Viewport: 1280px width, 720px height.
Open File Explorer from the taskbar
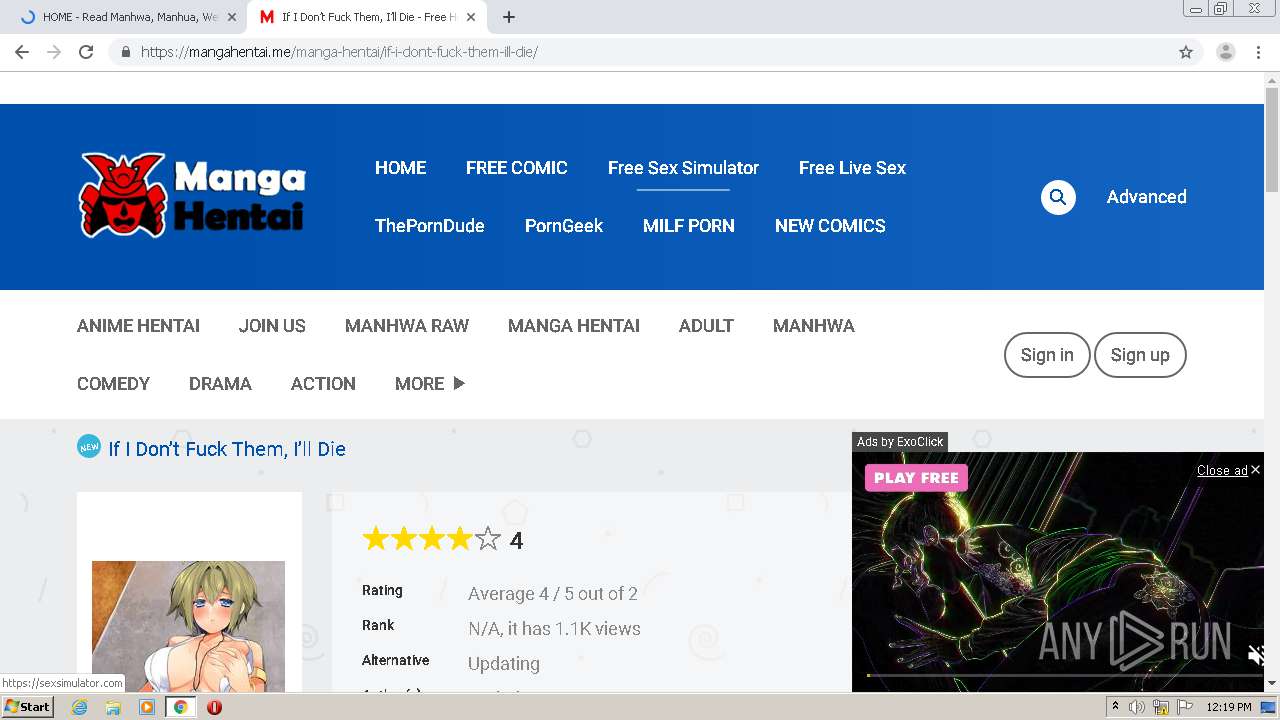113,707
